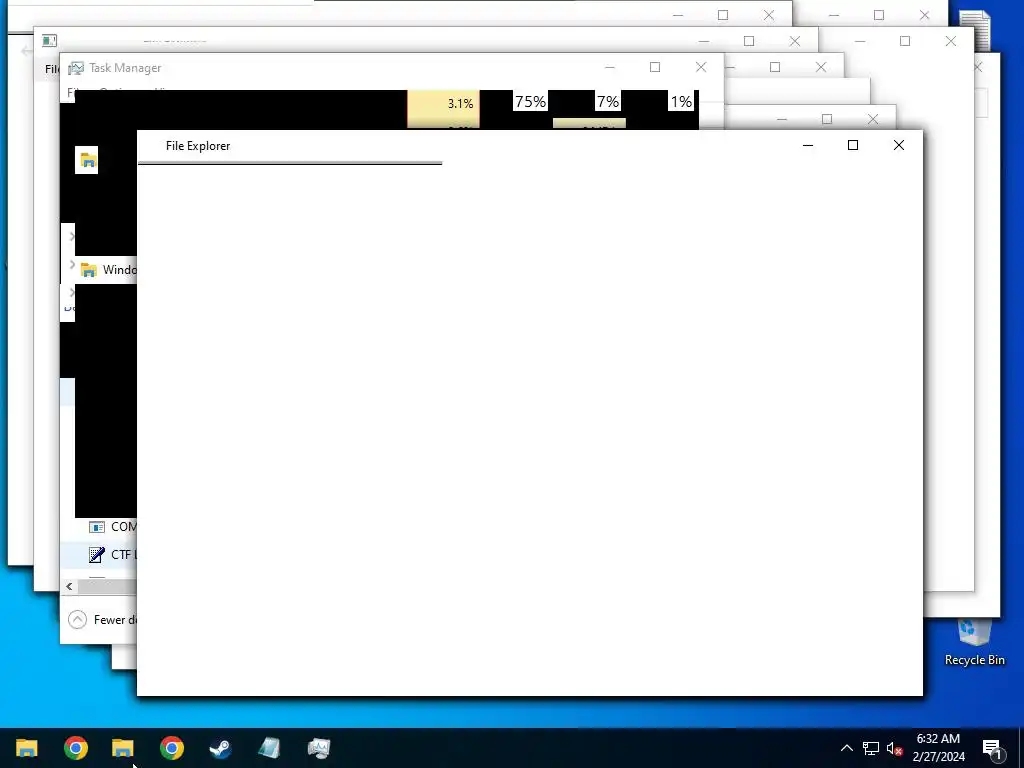Switch to Task Manager via its taskbar icon
This screenshot has height=768, width=1024.
click(318, 748)
